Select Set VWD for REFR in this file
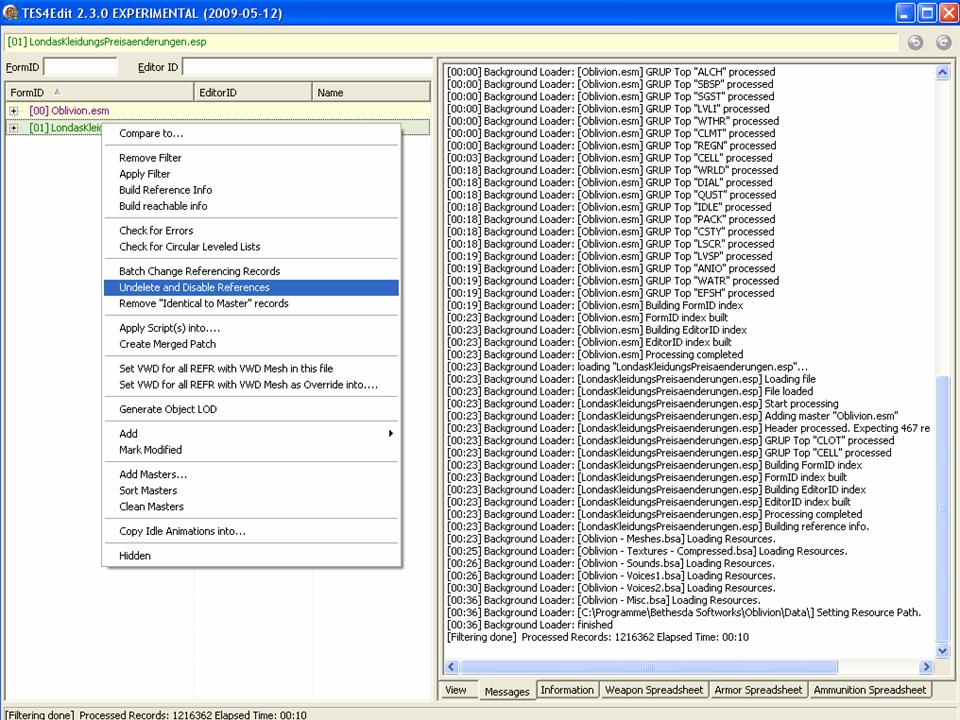Image resolution: width=960 pixels, height=720 pixels. [x=251, y=369]
